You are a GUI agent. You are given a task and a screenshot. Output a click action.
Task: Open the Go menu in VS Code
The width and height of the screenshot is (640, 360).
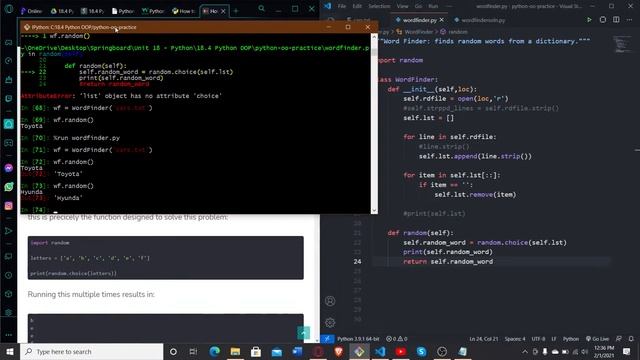[x=418, y=6]
